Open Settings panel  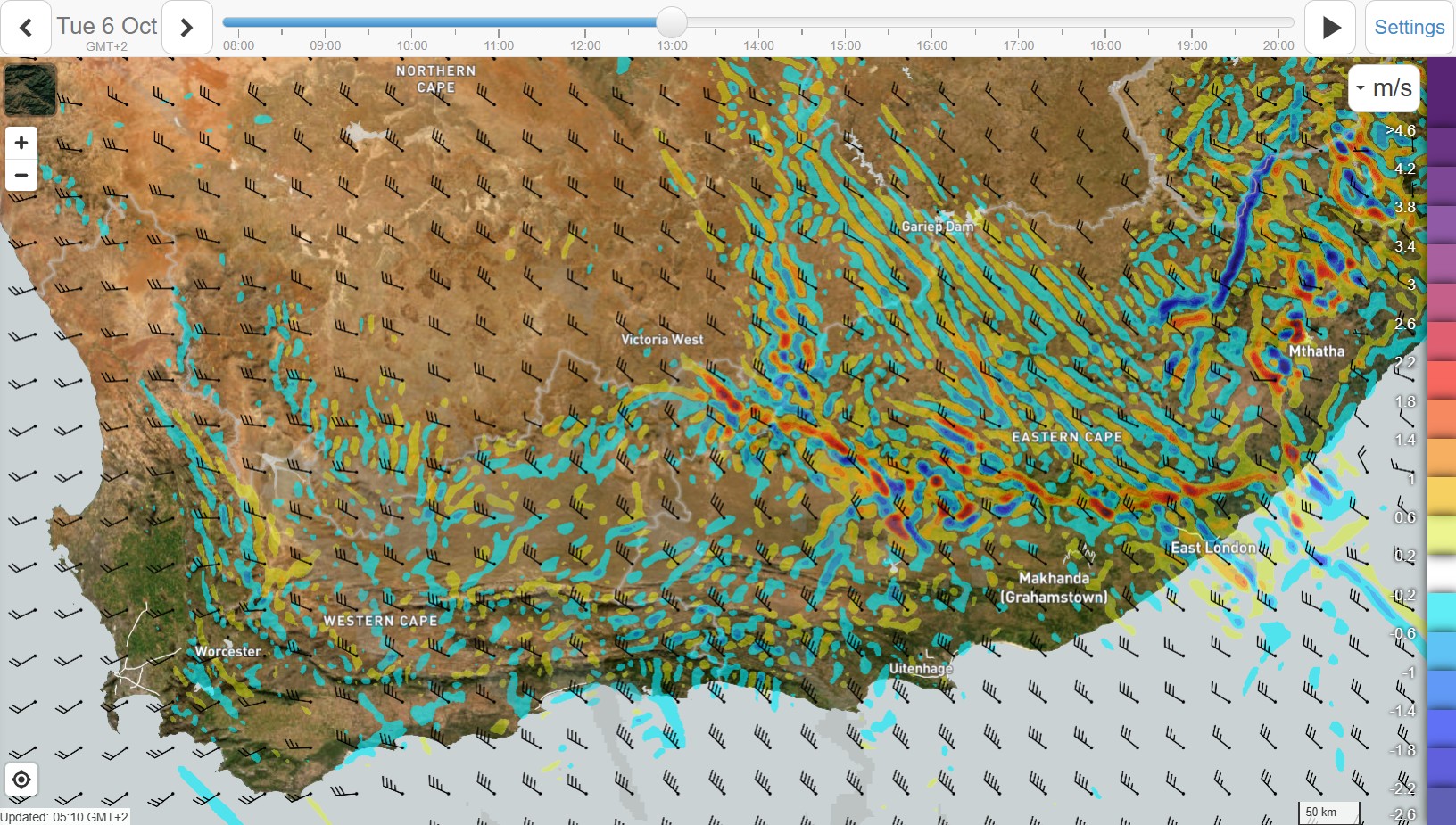(x=1409, y=28)
